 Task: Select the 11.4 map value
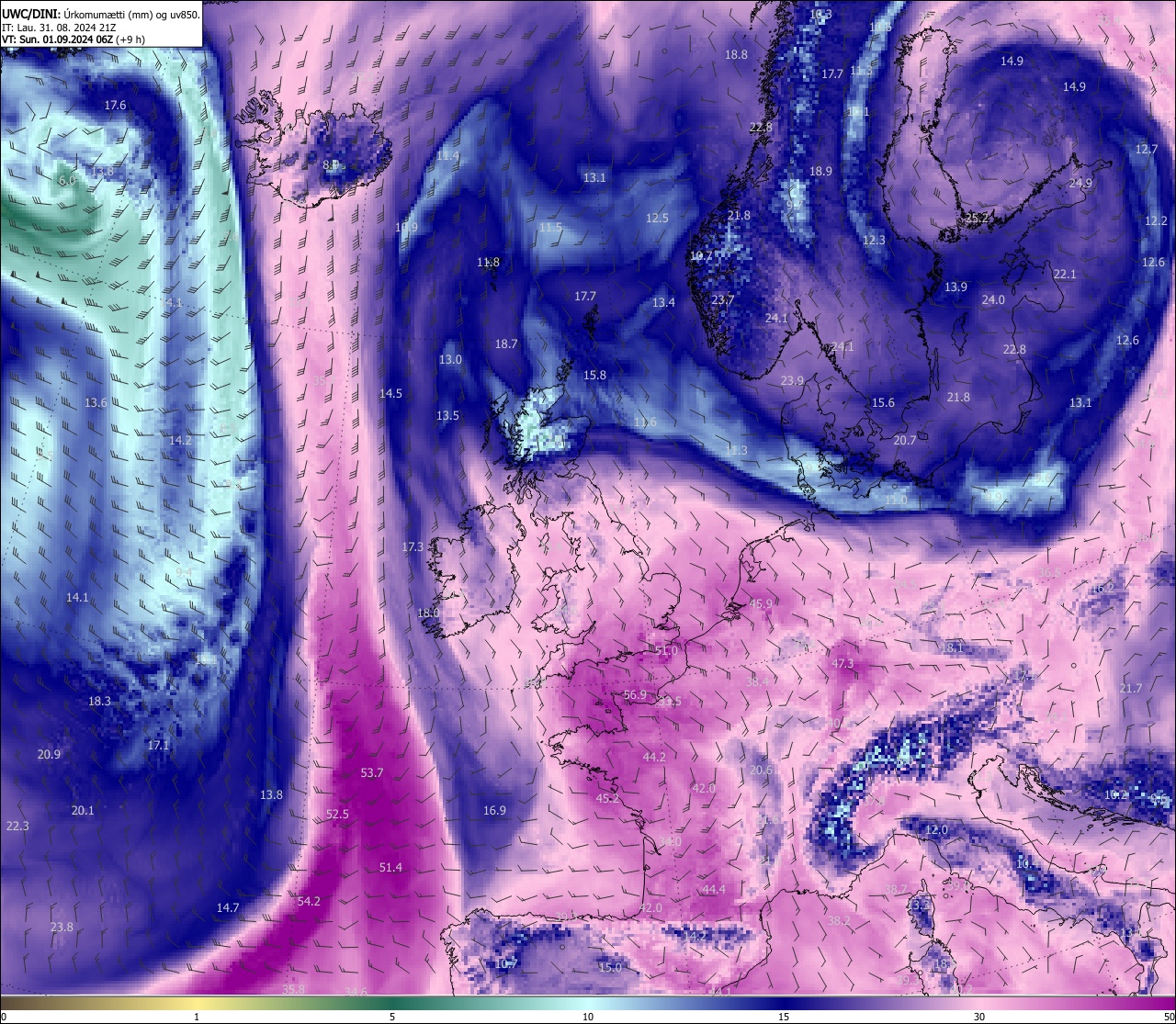click(x=447, y=156)
